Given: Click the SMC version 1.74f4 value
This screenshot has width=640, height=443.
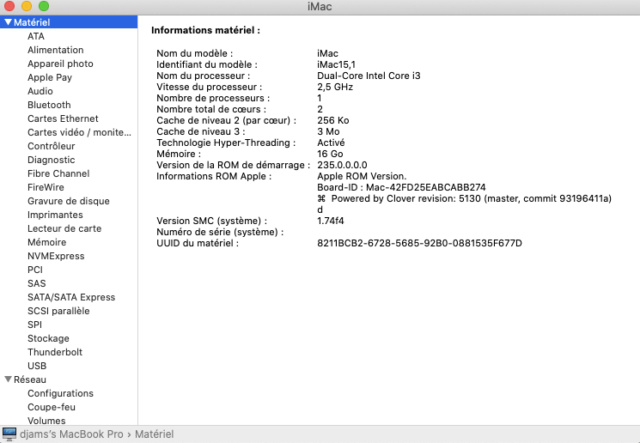Looking at the screenshot, I should (x=331, y=221).
